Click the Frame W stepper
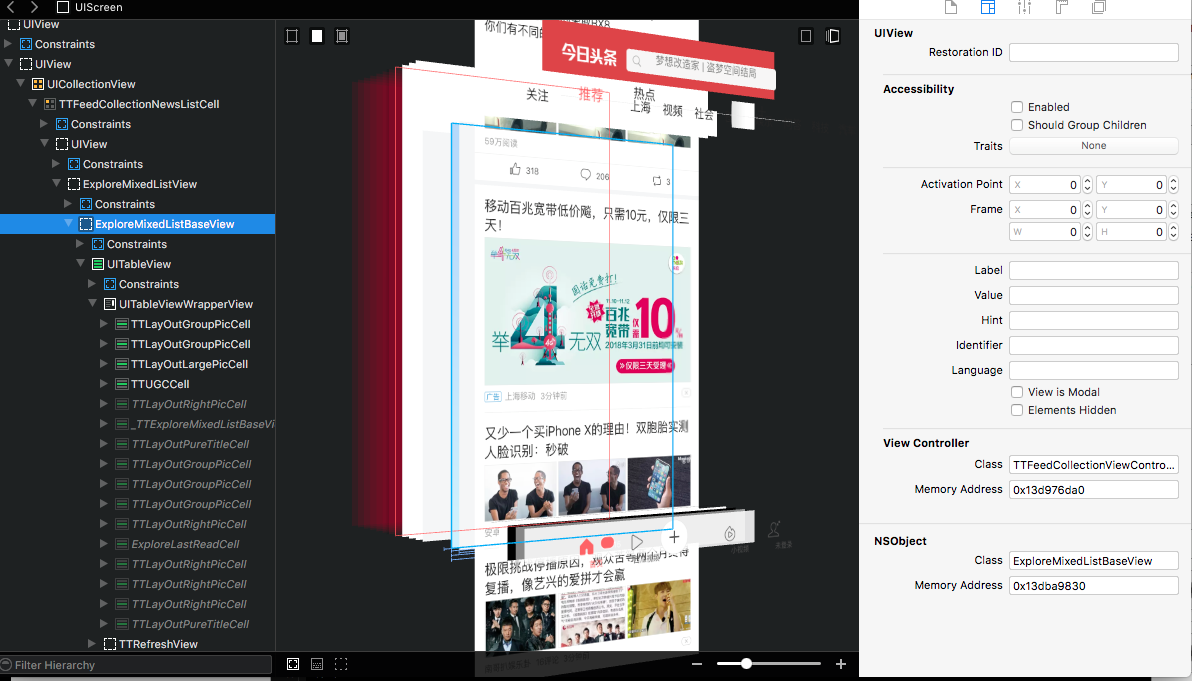 click(x=1087, y=232)
